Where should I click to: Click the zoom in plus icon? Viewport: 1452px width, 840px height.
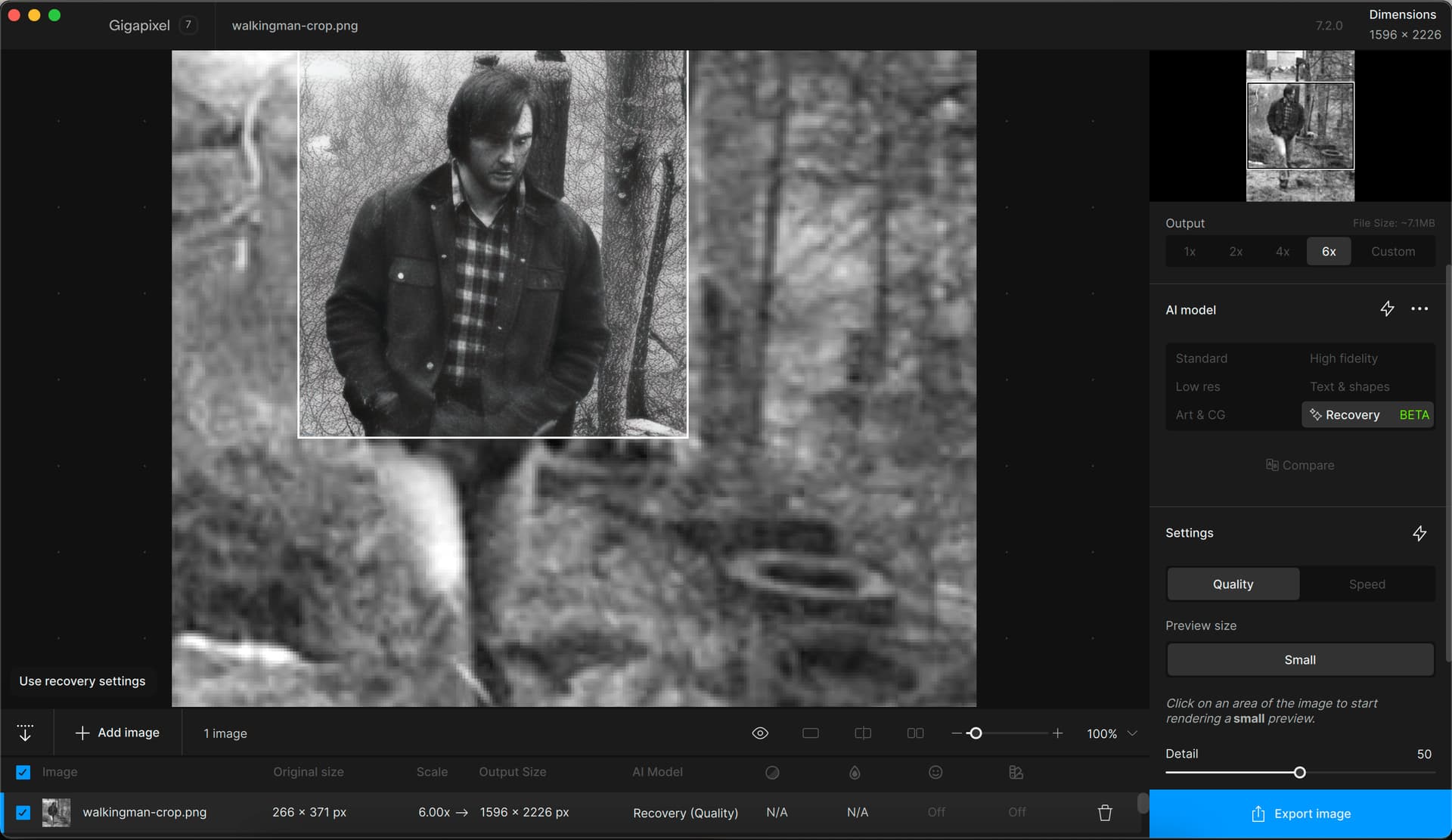coord(1057,733)
